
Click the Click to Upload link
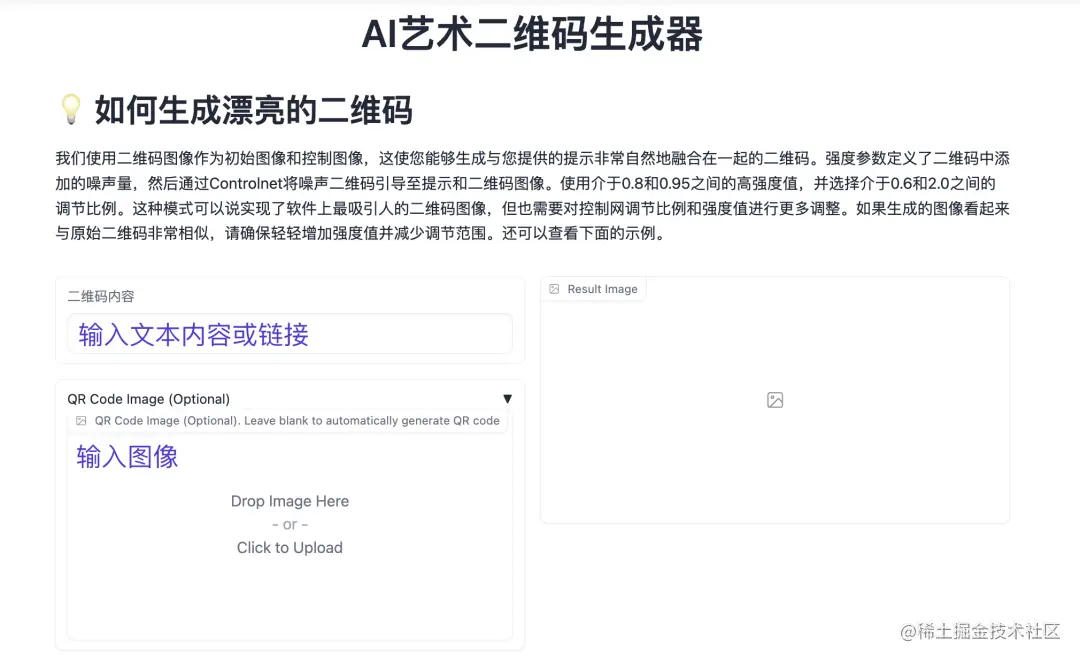tap(290, 547)
